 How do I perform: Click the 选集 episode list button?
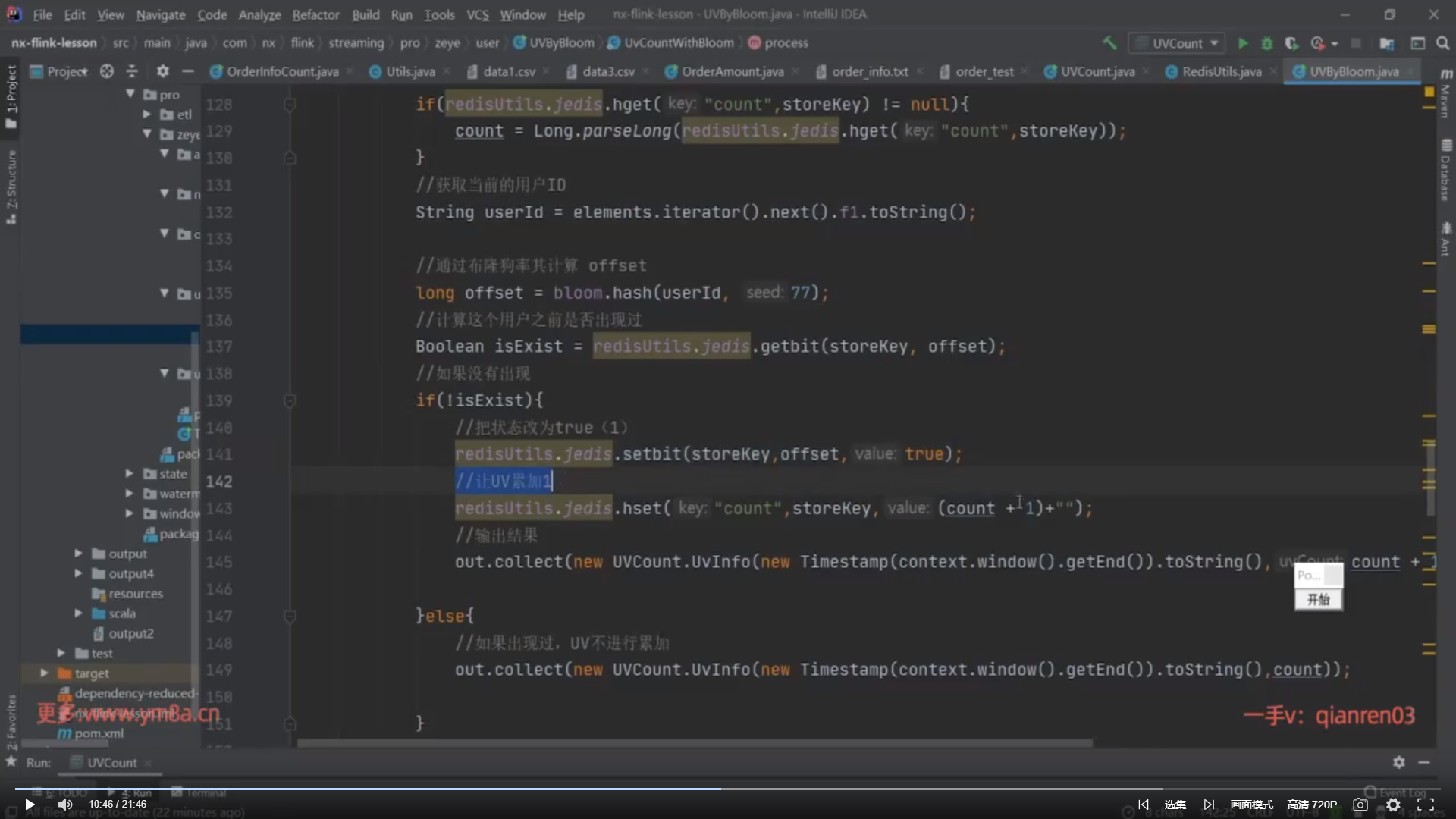1175,805
